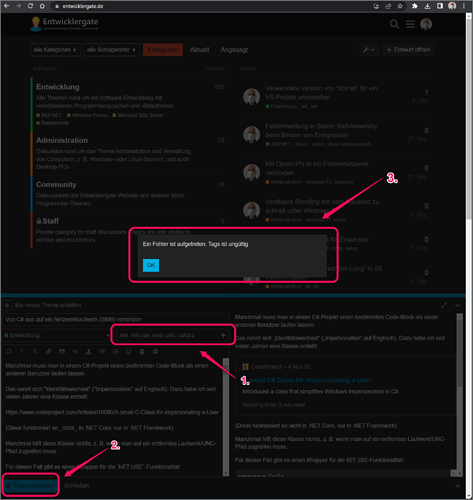Open the Entwicklung category dropdown in composer
The height and width of the screenshot is (500, 473).
pyautogui.click(x=56, y=335)
